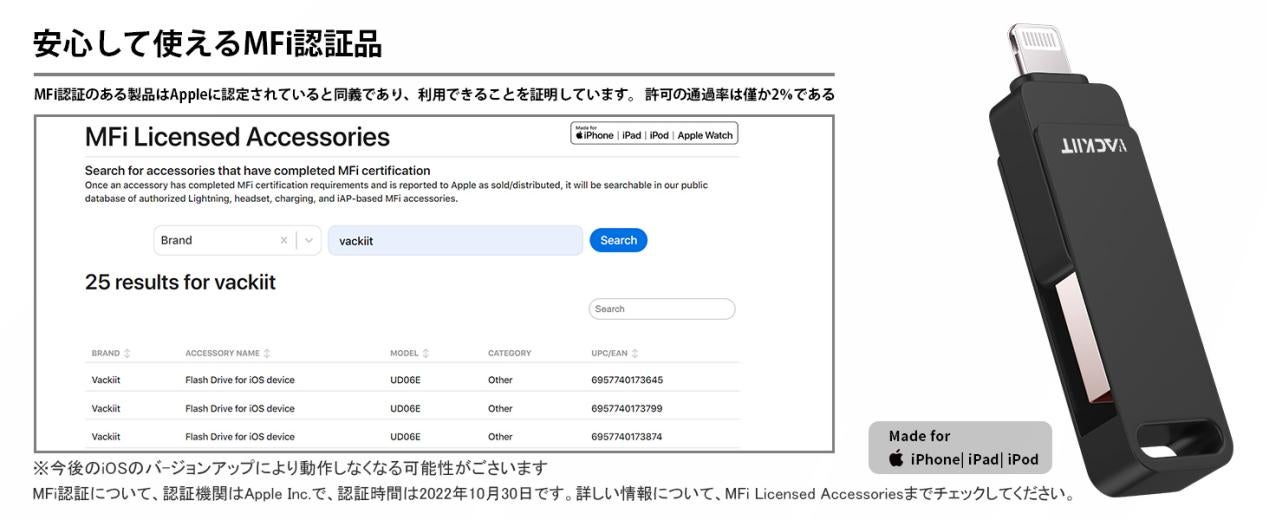Sort table by the MODEL column arrows
Screen dimensions: 1269x520
tap(427, 353)
